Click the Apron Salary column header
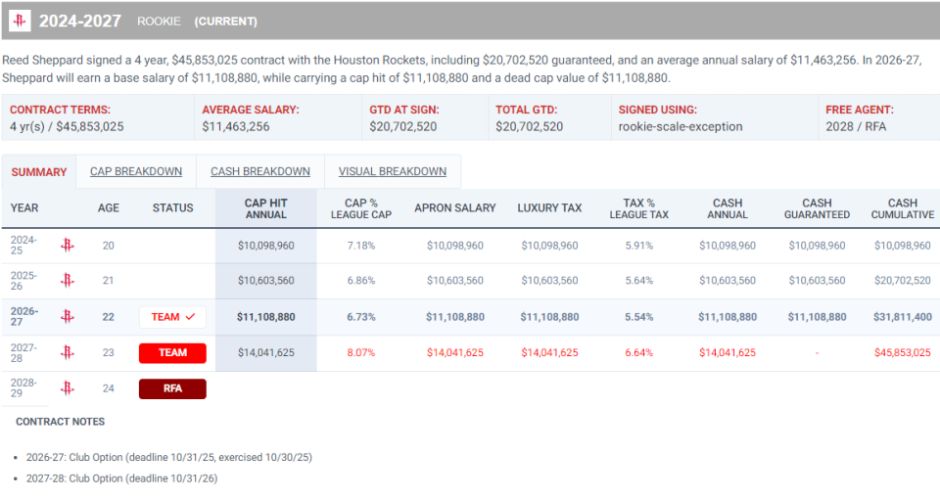This screenshot has width=940, height=499. tap(455, 208)
